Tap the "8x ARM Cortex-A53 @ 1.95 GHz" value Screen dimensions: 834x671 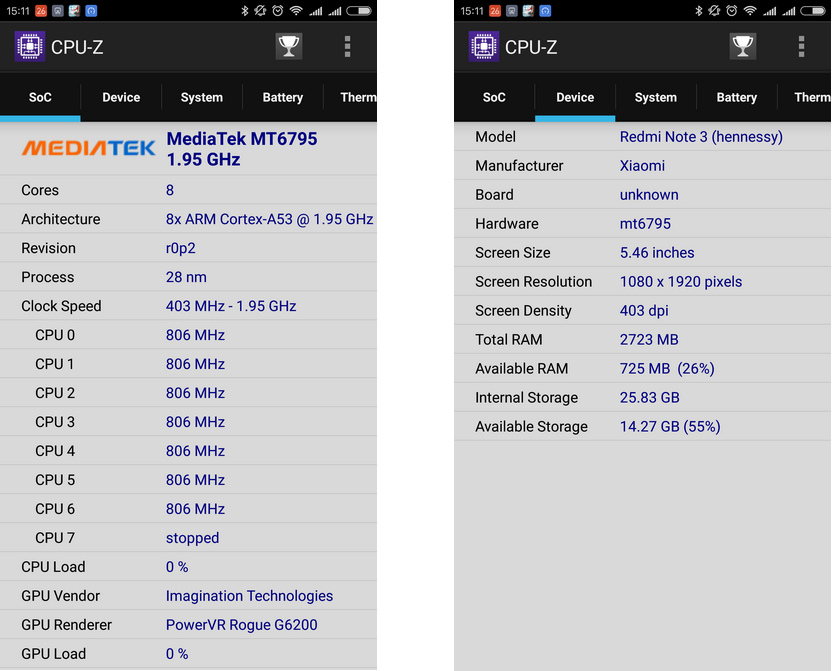pyautogui.click(x=270, y=219)
